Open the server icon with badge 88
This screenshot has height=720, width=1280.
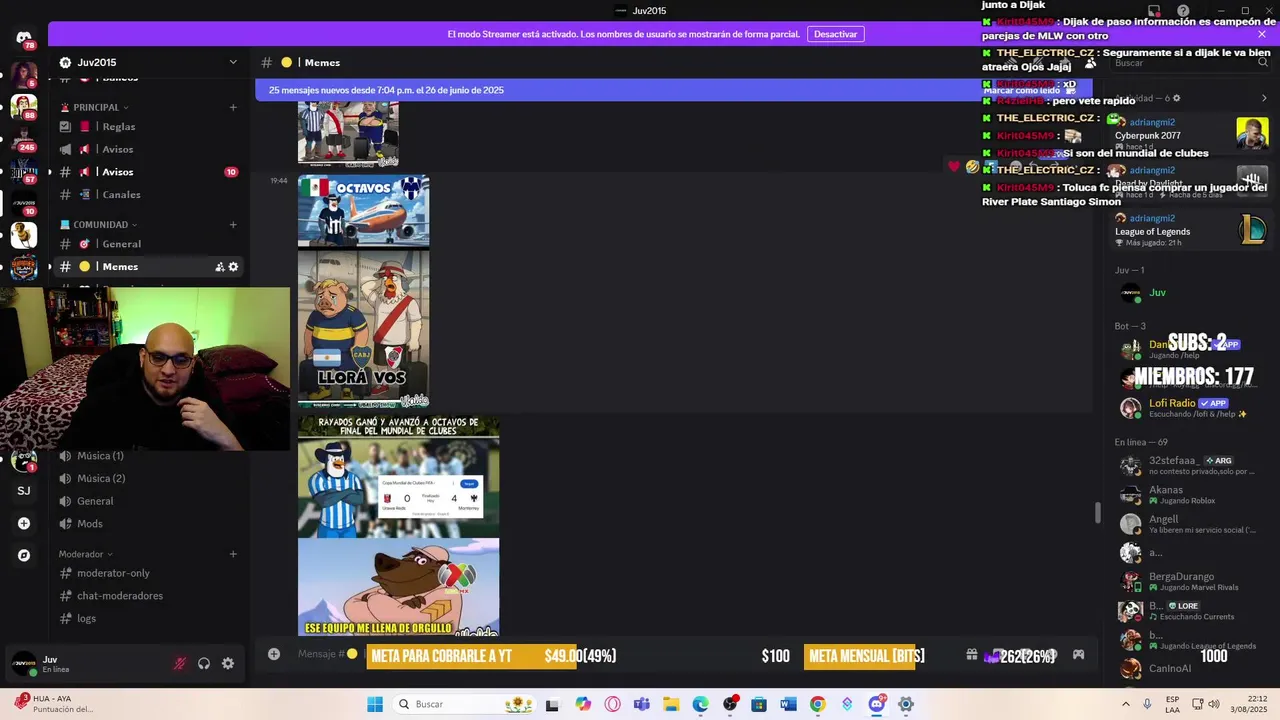coord(24,107)
